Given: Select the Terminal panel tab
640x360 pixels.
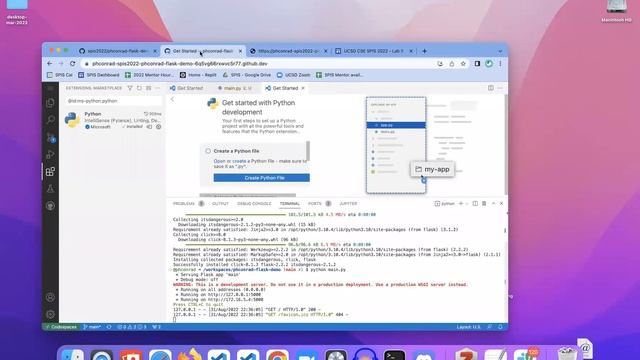Looking at the screenshot, I should tap(289, 204).
